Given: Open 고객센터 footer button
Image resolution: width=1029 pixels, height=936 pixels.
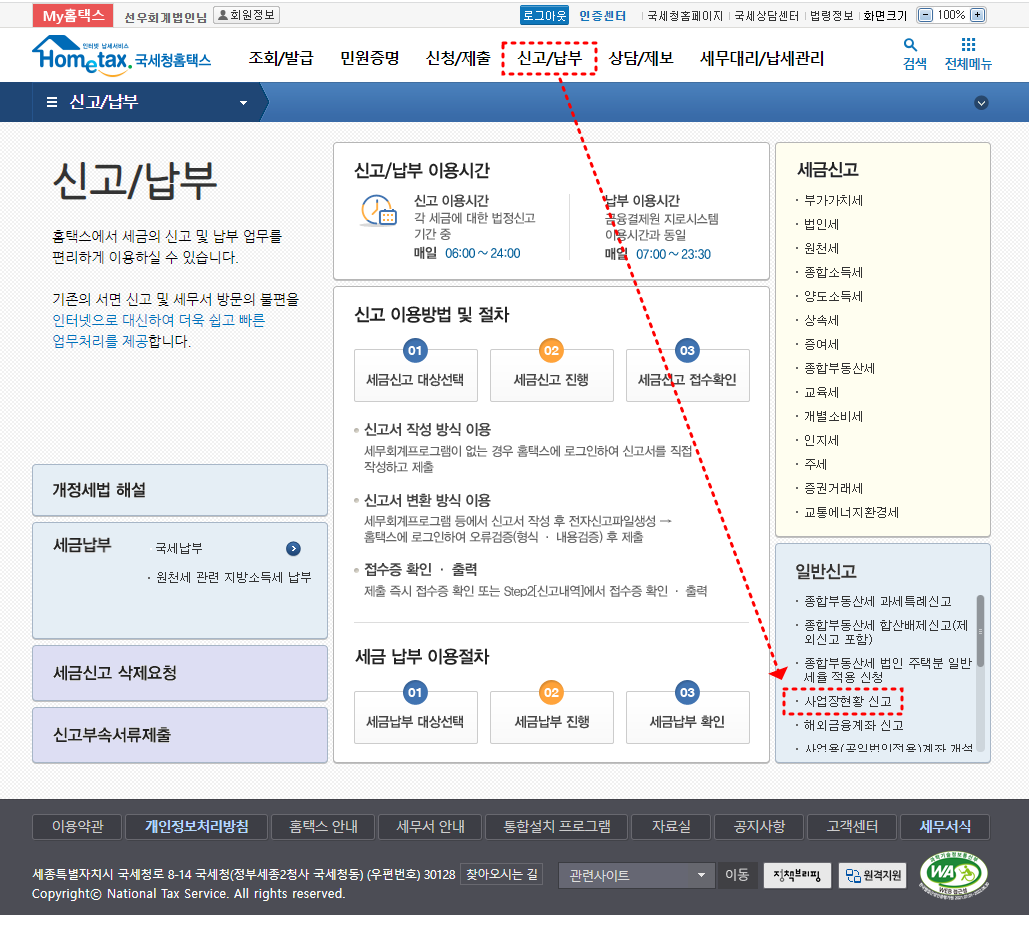Looking at the screenshot, I should click(852, 827).
